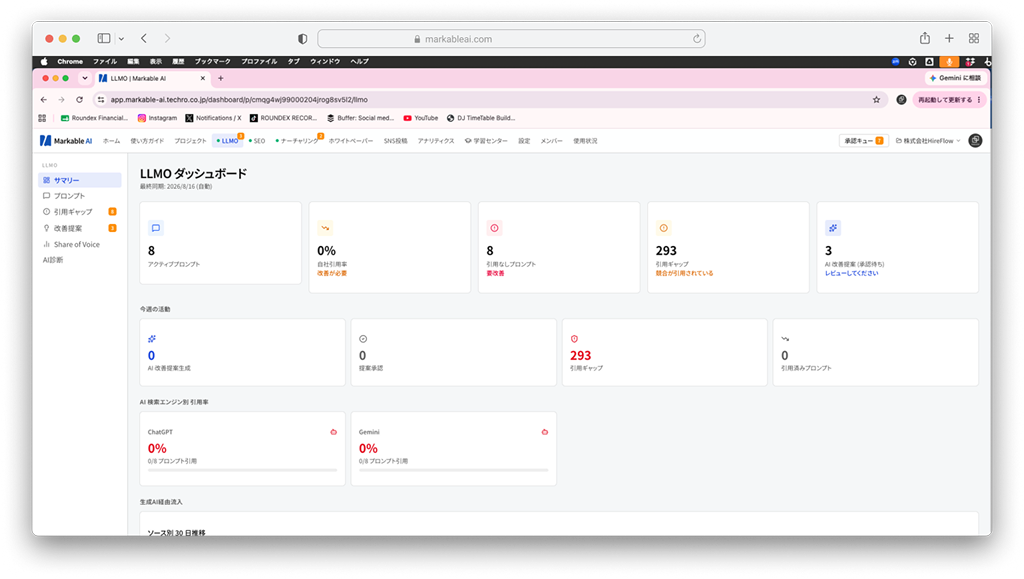Open the ファイル menu in the menu bar
Viewport: 1024px width, 579px height.
tap(104, 61)
